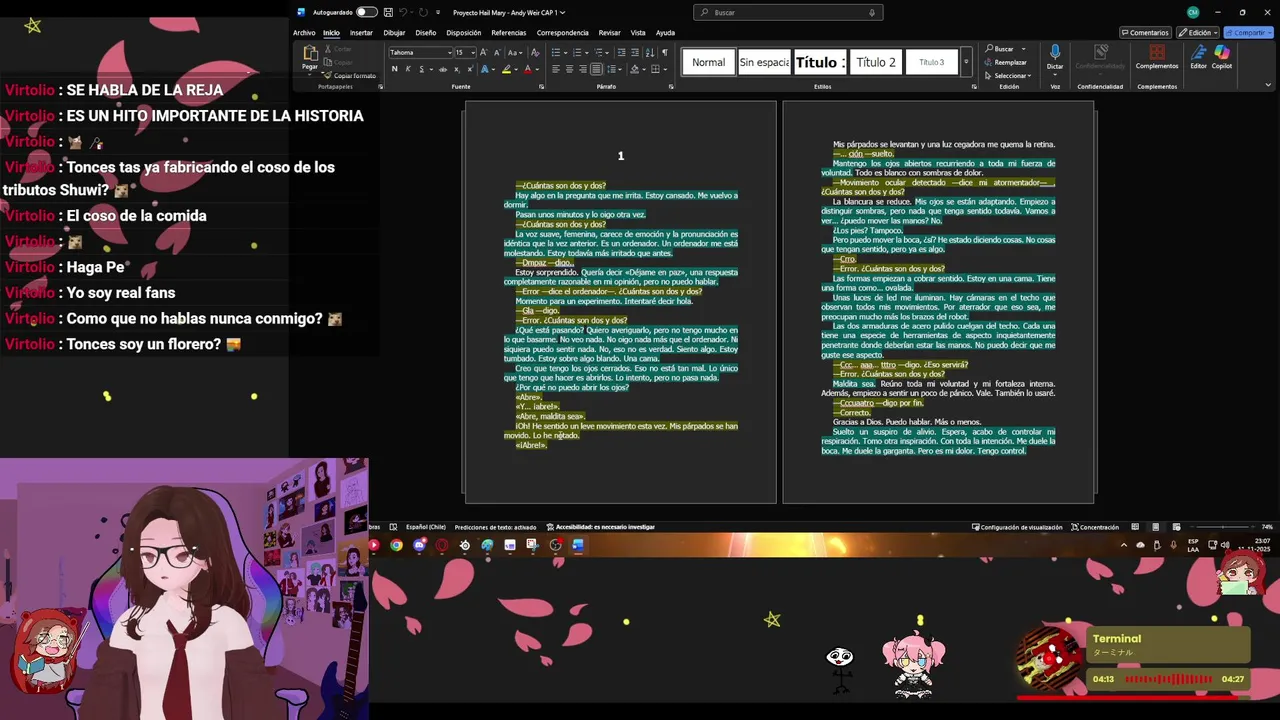This screenshot has height=720, width=1280.
Task: Click the Redo arrow icon
Action: (x=423, y=12)
